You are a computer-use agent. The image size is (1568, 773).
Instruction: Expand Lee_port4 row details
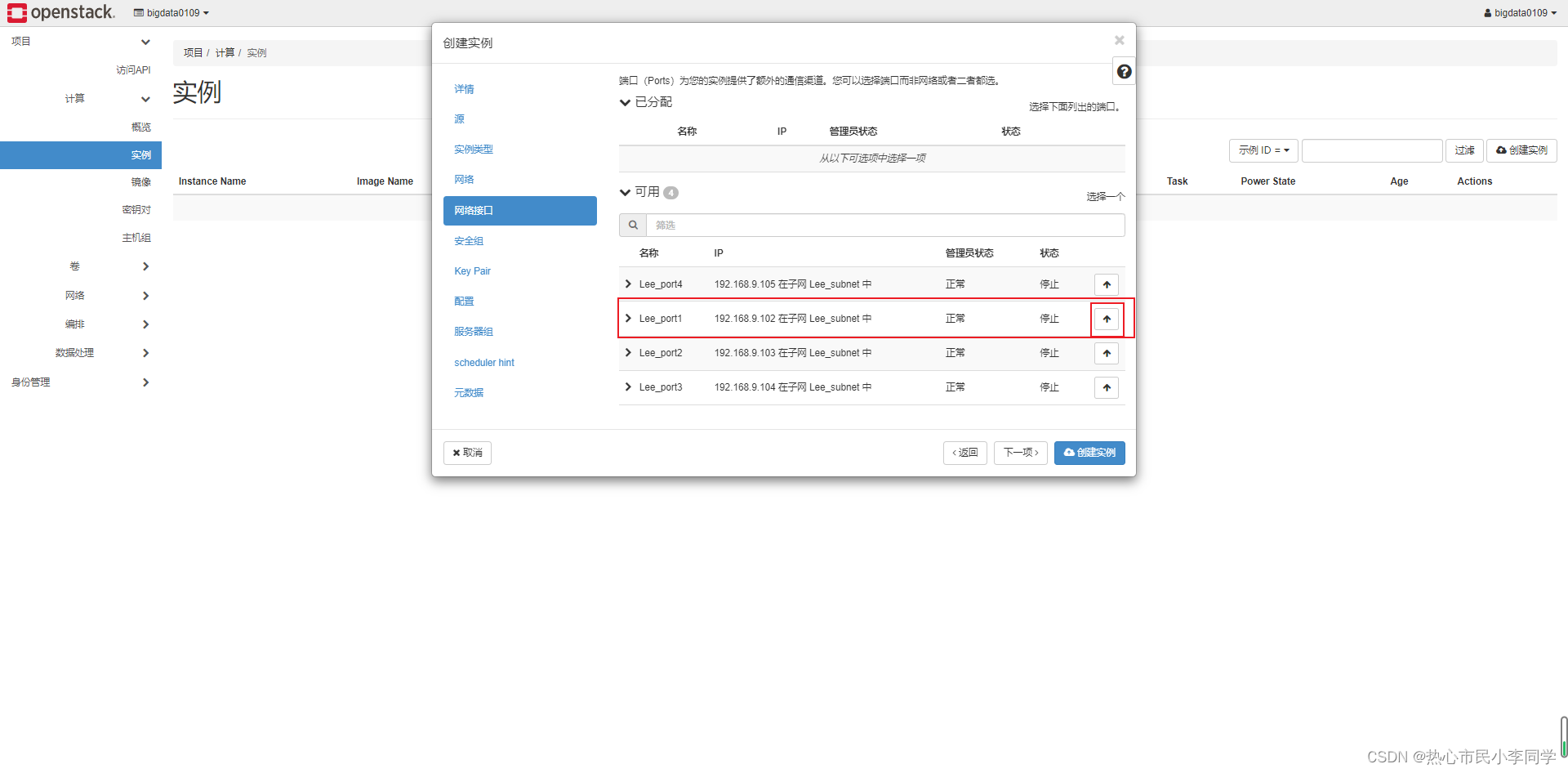coord(628,284)
